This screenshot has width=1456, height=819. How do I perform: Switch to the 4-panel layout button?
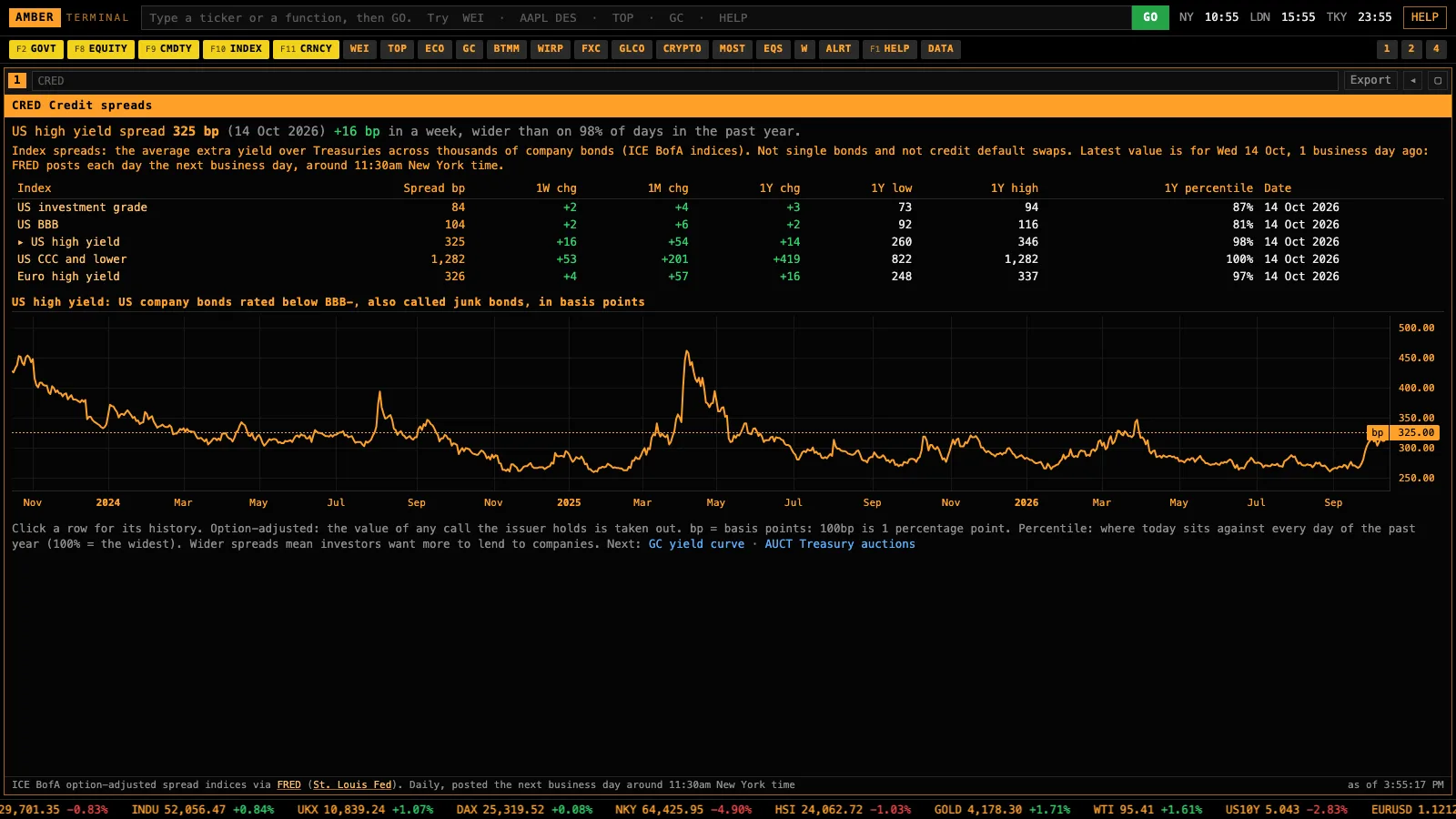[1436, 49]
